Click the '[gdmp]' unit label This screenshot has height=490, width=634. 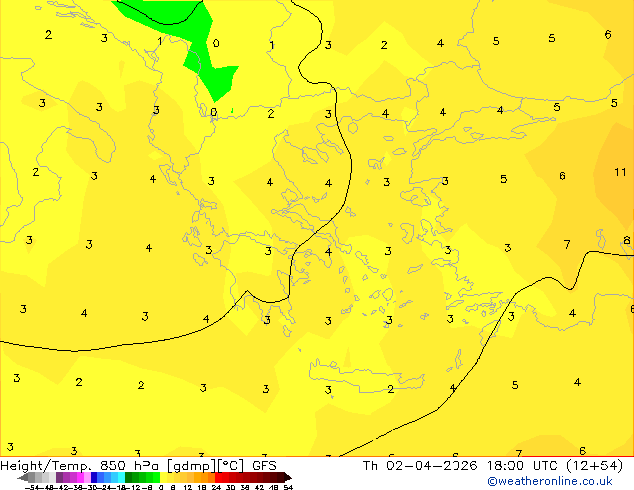click(191, 466)
